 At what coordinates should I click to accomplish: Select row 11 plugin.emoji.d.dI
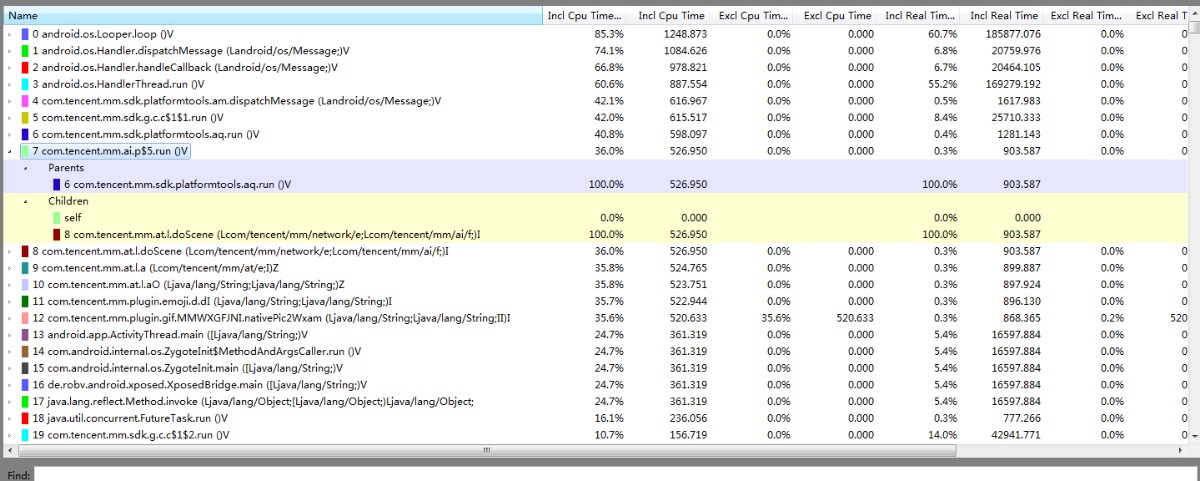(594, 301)
